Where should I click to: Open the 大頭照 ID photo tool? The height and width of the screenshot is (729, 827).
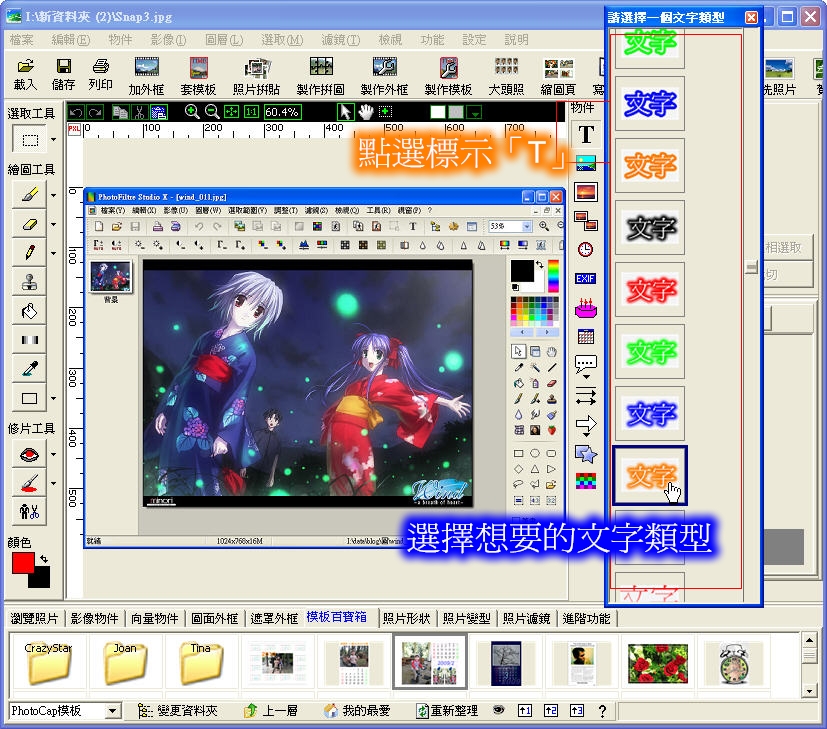506,76
